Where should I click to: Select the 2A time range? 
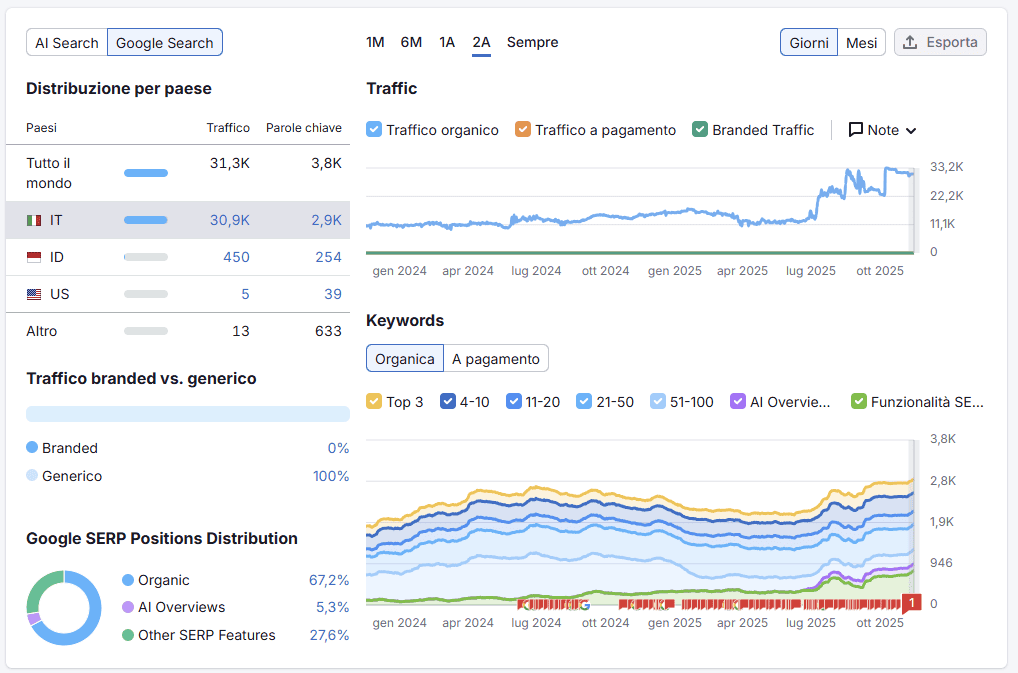click(x=481, y=42)
